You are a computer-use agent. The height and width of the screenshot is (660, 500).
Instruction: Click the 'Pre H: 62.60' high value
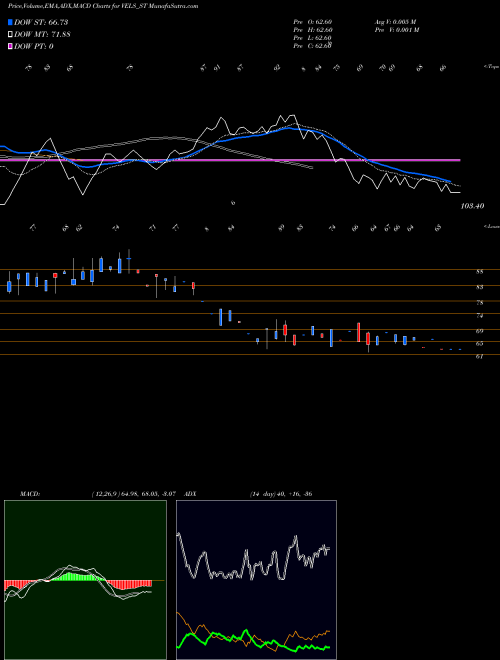click(x=313, y=30)
